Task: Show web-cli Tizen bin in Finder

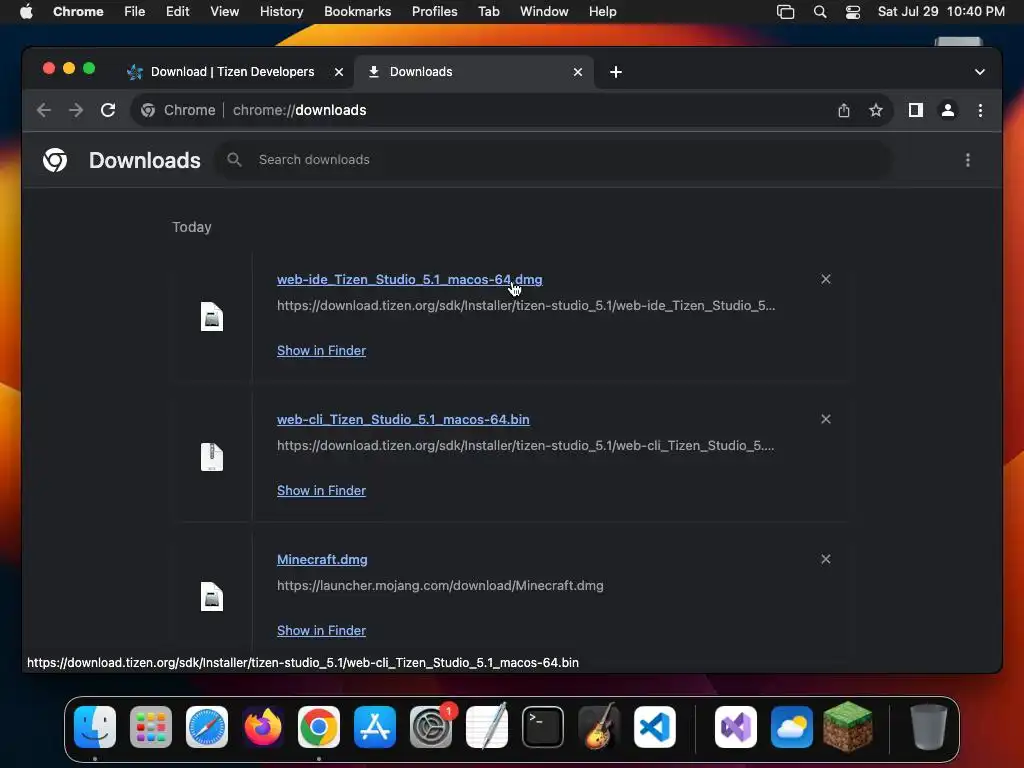Action: 321,490
